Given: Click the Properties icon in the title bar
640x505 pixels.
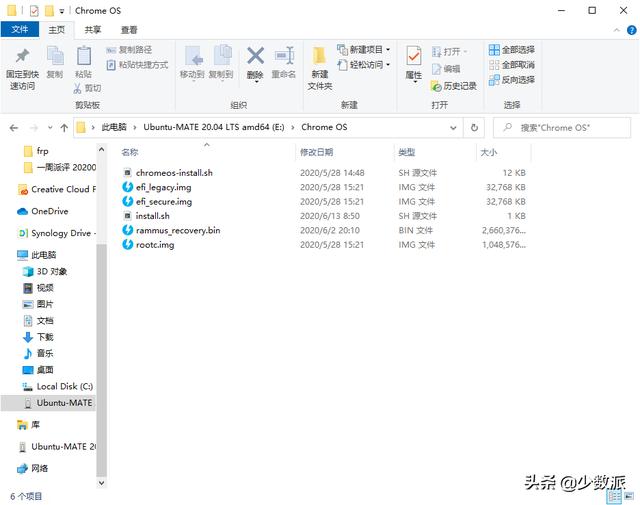Looking at the screenshot, I should [x=34, y=11].
